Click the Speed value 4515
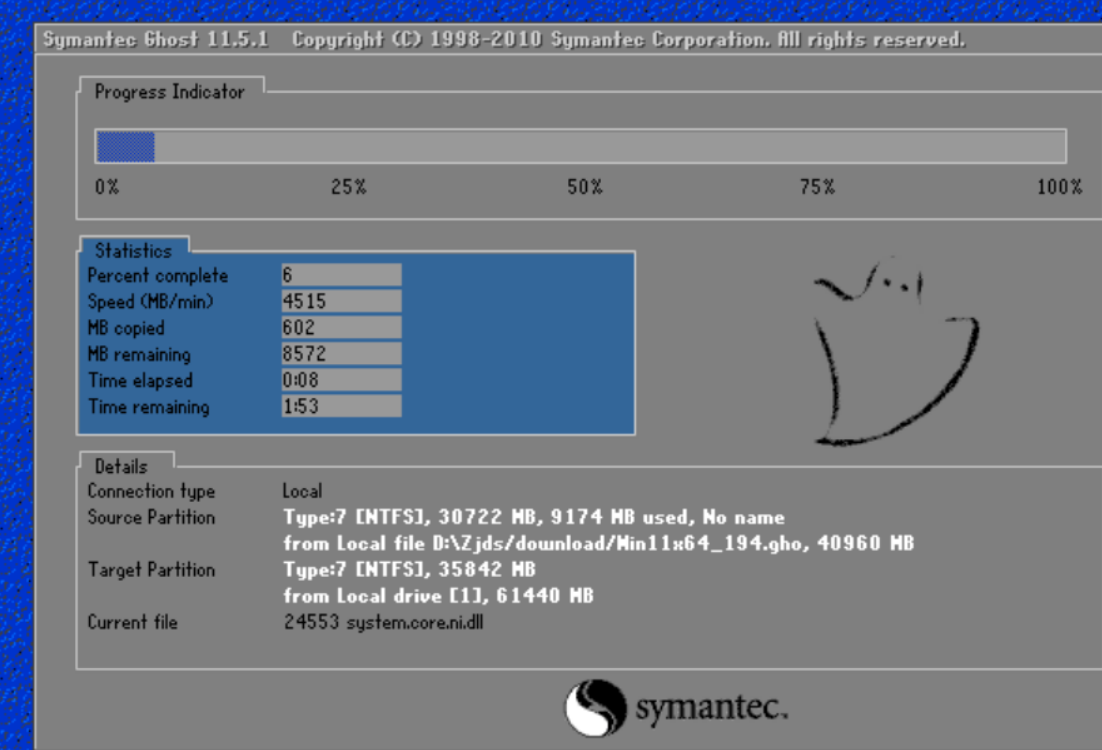 tap(342, 301)
